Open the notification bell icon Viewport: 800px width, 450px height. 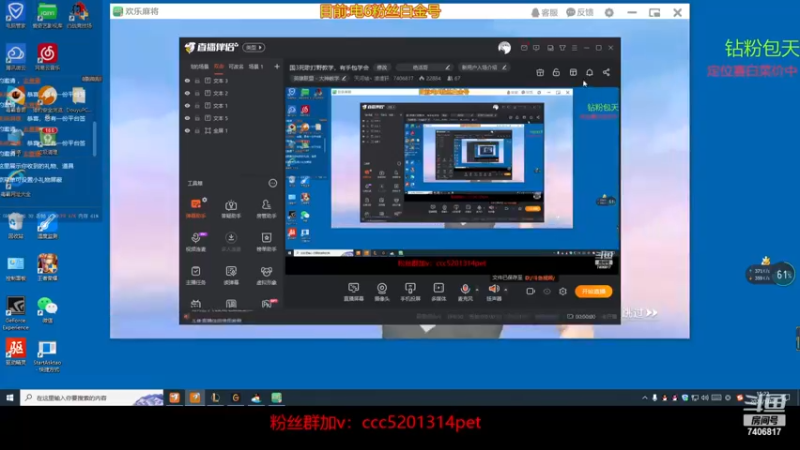(x=589, y=72)
